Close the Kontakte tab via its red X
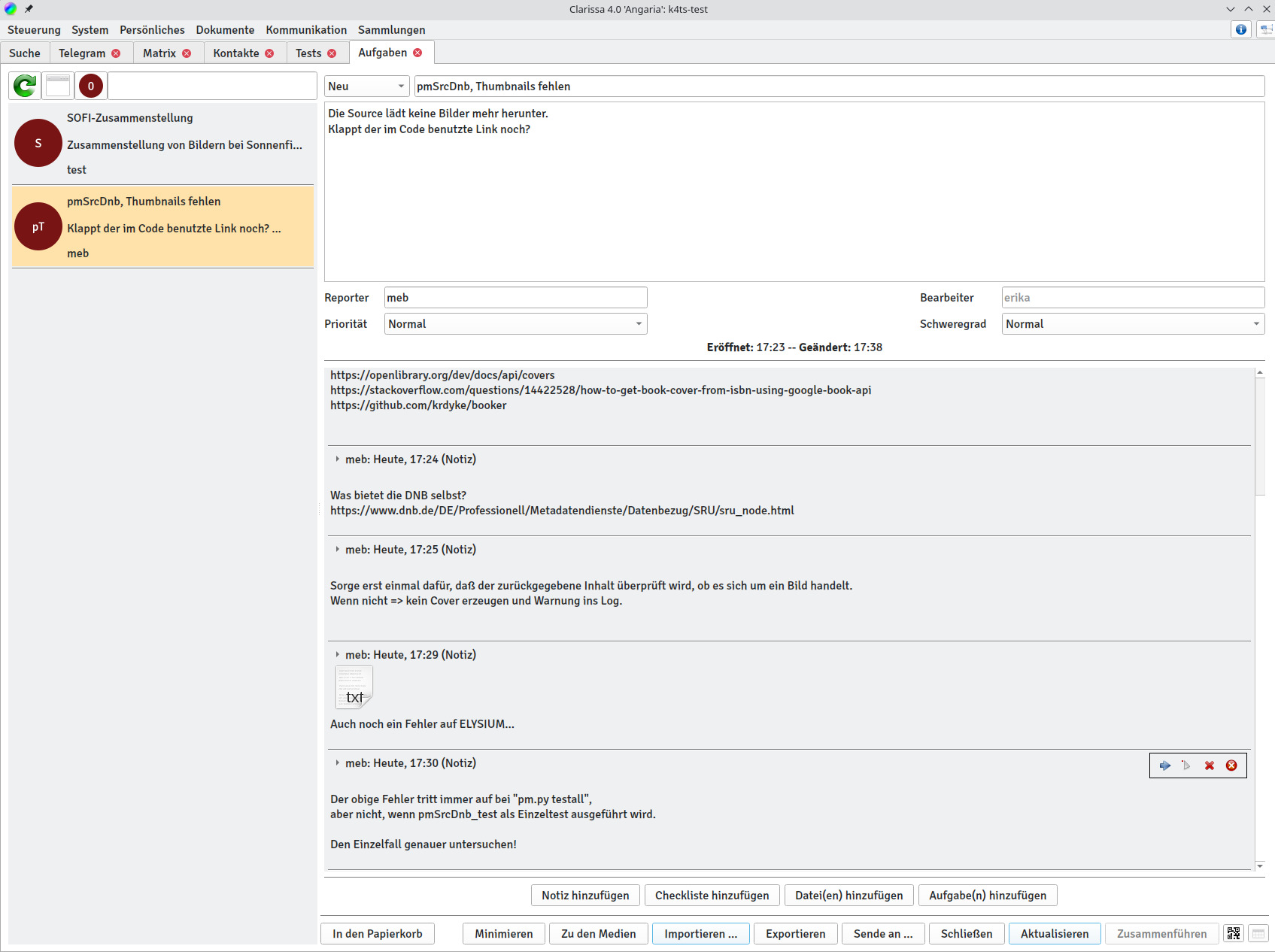The image size is (1275, 952). 269,53
